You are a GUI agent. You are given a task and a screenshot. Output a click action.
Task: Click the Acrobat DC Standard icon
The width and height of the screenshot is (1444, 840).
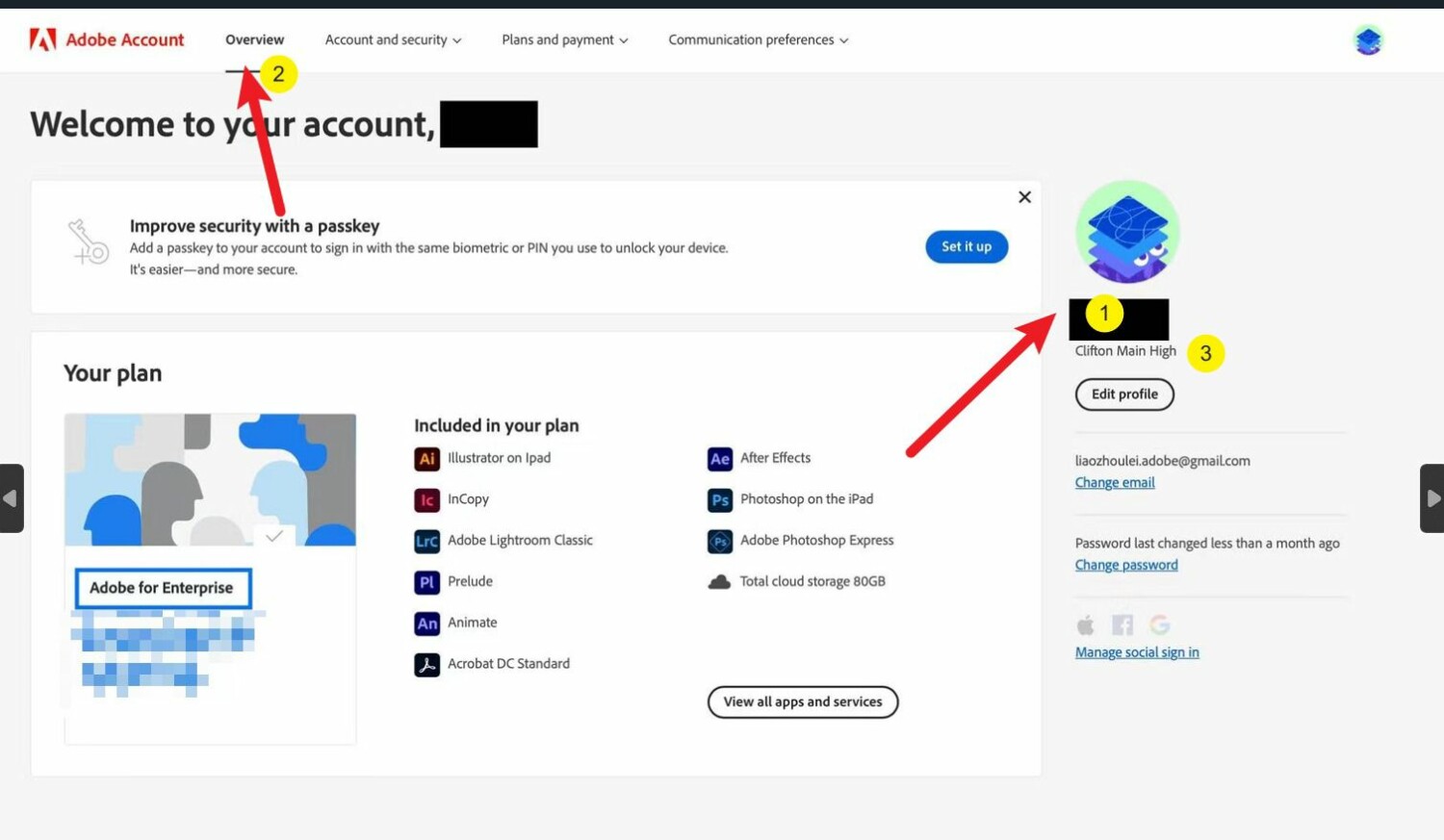pyautogui.click(x=426, y=664)
